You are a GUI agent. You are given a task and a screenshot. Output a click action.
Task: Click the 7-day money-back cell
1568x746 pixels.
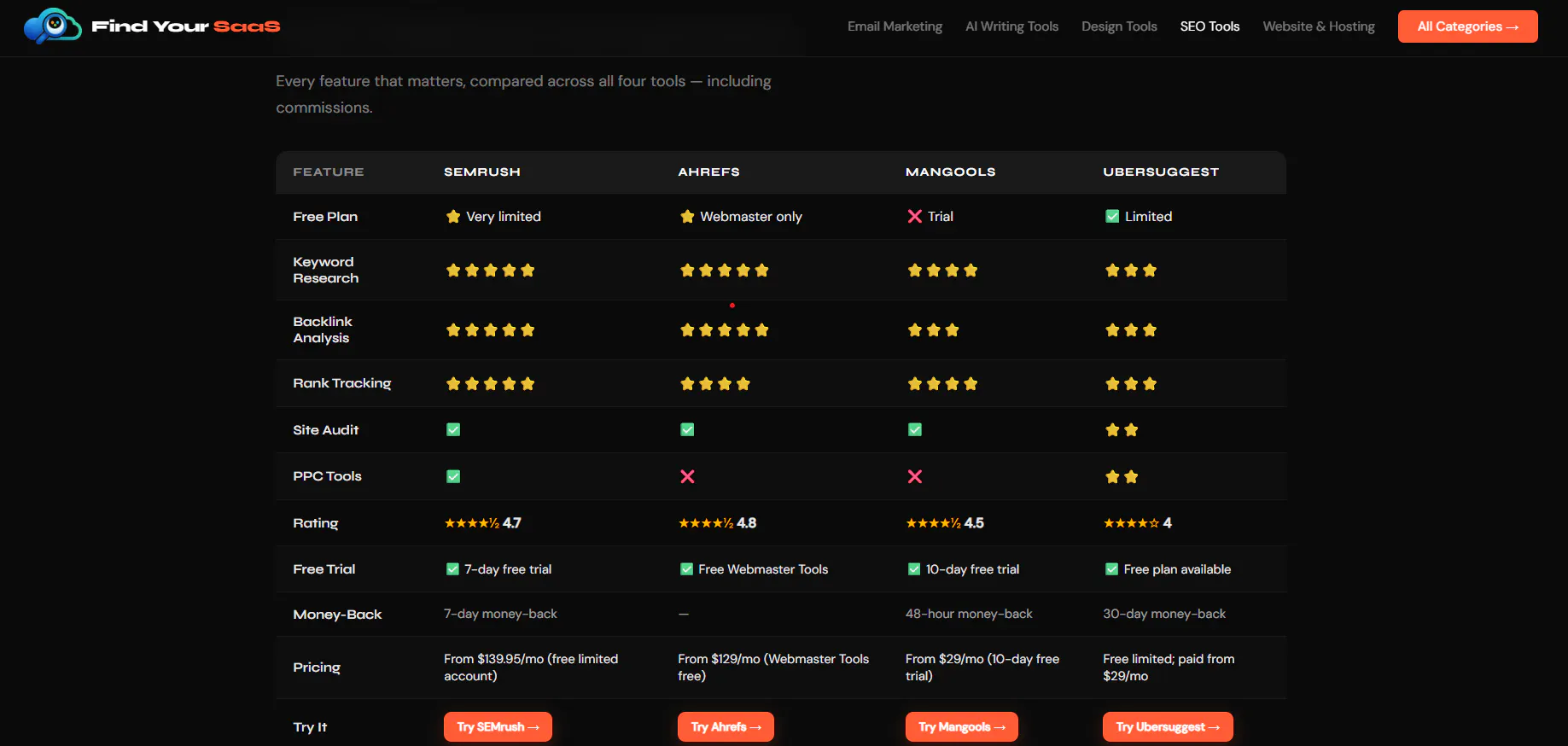[500, 614]
